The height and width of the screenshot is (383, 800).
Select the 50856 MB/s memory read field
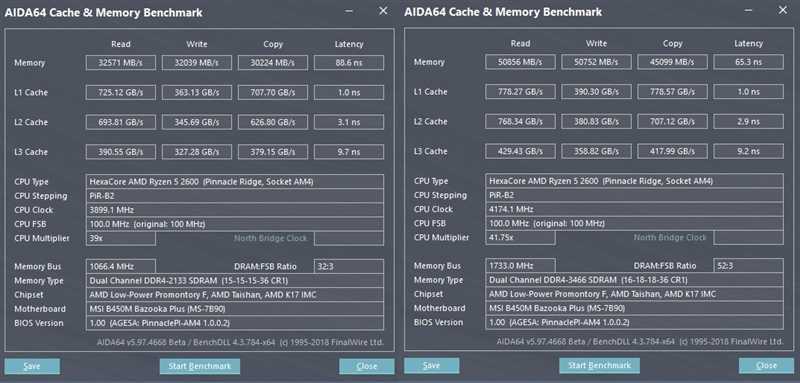point(520,62)
